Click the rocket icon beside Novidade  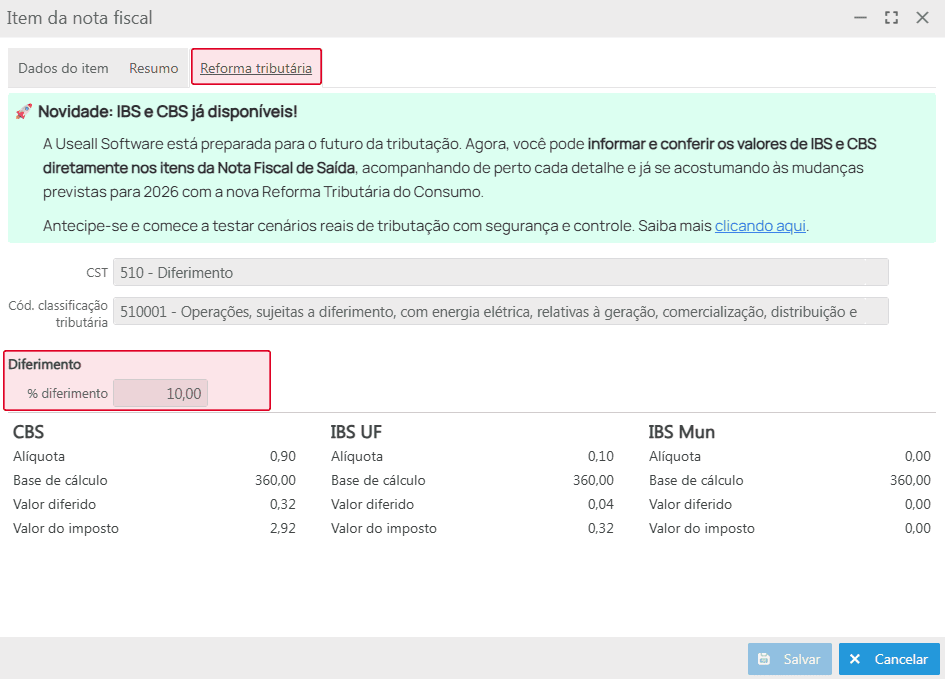tap(24, 112)
